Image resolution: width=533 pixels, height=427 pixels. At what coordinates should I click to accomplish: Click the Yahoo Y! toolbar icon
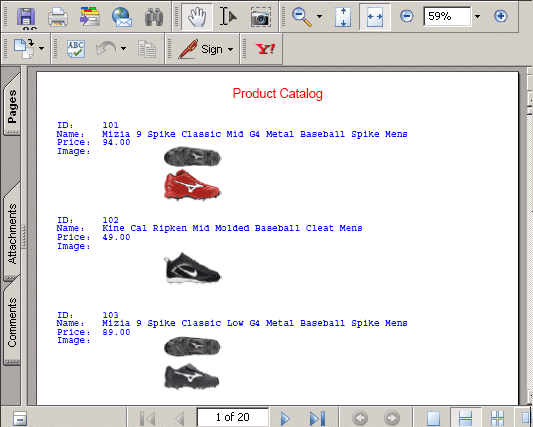coord(265,49)
